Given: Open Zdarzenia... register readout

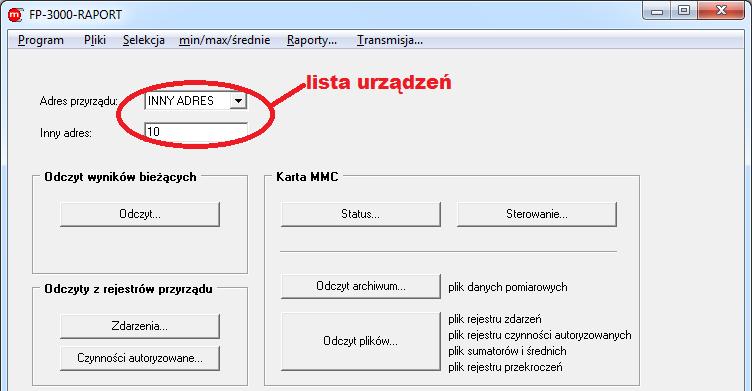Looking at the screenshot, I should coord(140,326).
